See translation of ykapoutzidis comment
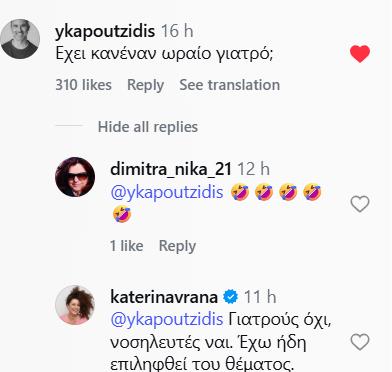Screen dimensions: 392x372 (230, 85)
